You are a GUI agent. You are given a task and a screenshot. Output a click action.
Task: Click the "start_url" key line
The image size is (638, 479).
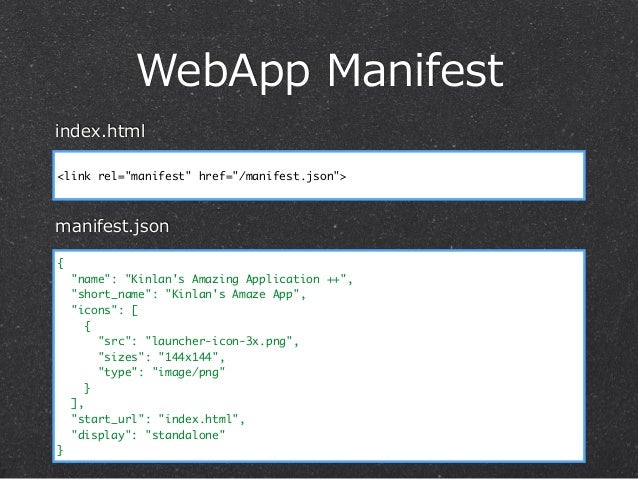(x=158, y=419)
